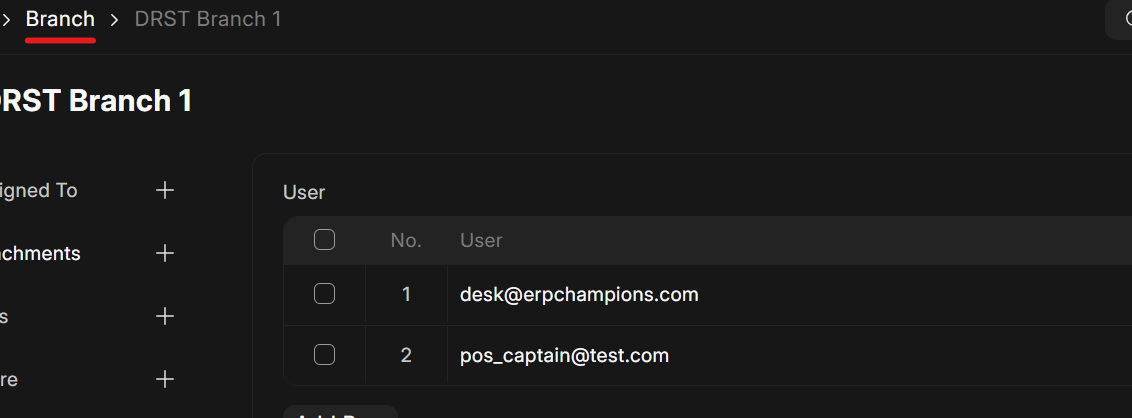Screen dimensions: 1132x418
Task: Click the breadcrumb chevron before Branch
Action: (6, 19)
